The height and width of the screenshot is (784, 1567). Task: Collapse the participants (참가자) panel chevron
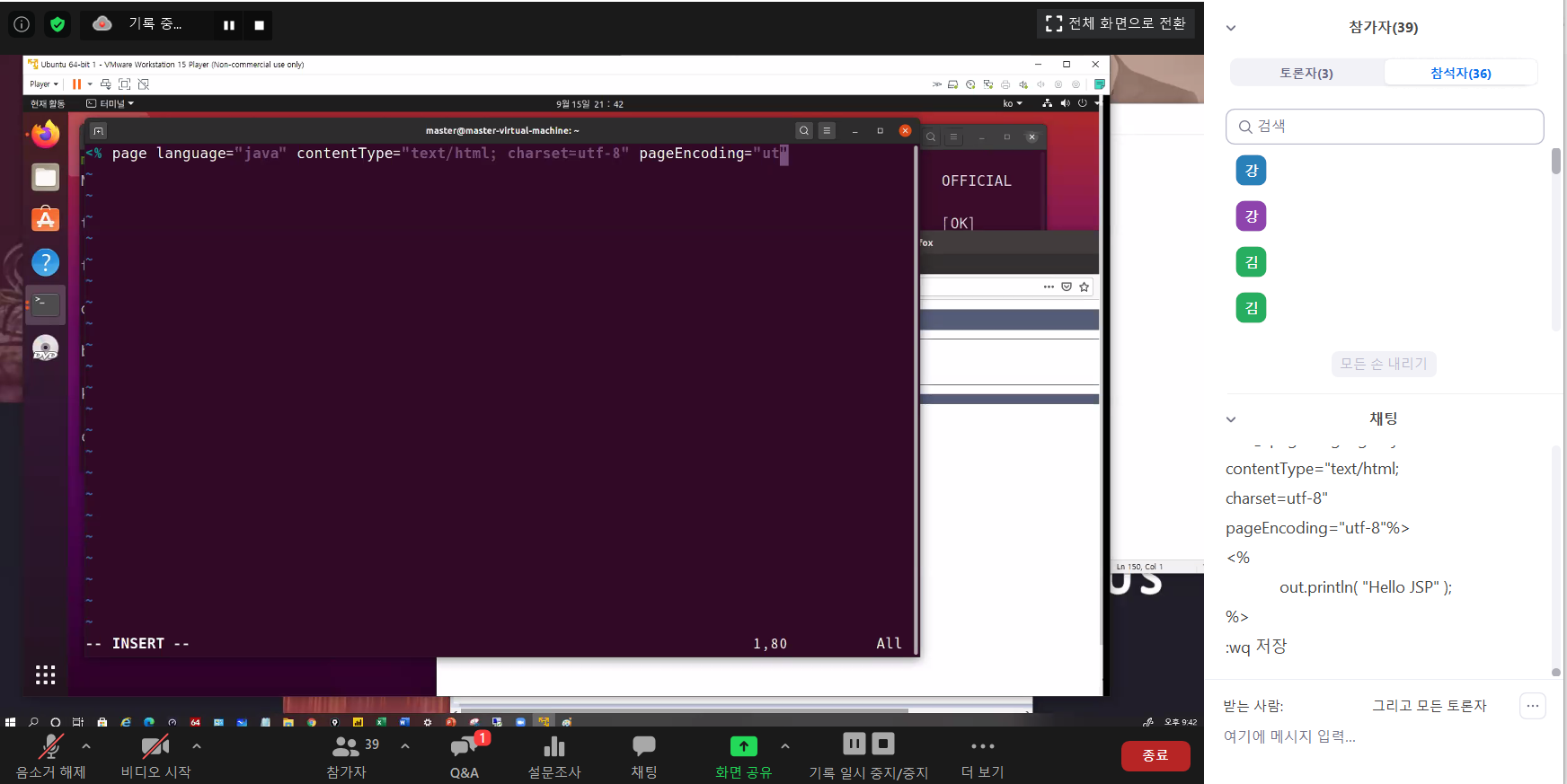pyautogui.click(x=1231, y=28)
